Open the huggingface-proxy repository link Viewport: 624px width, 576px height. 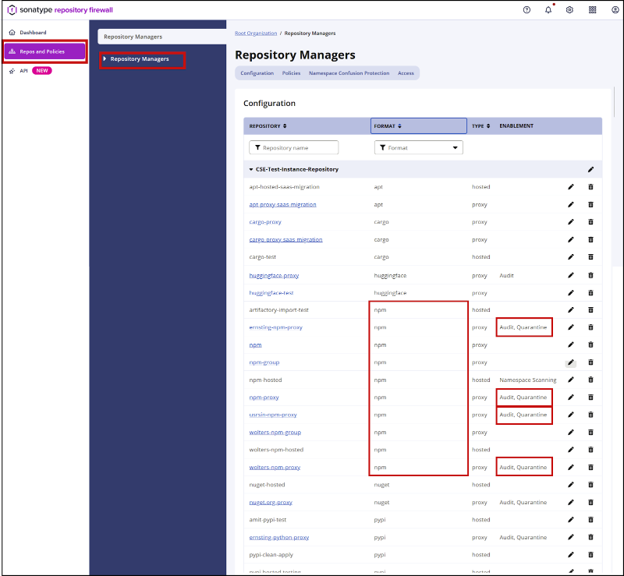(273, 275)
